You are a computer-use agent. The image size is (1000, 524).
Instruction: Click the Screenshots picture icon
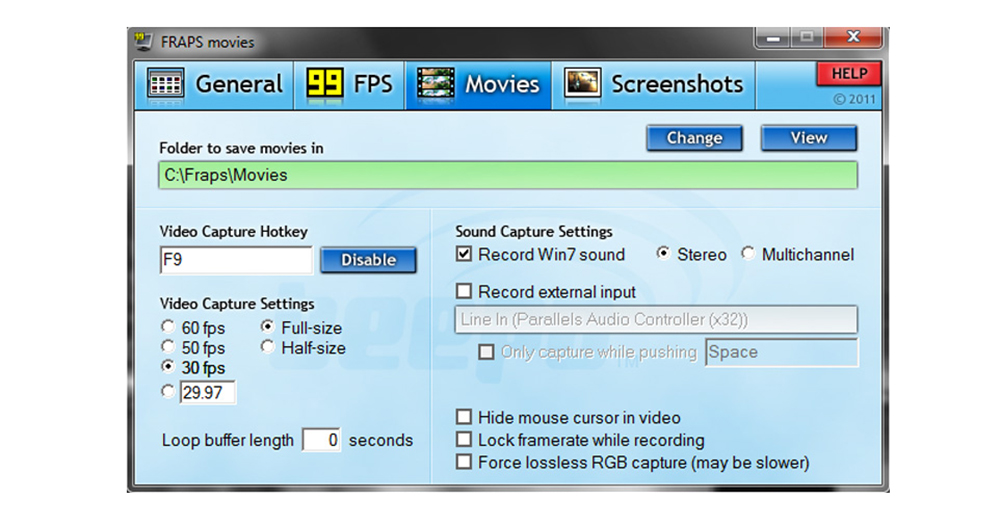582,84
